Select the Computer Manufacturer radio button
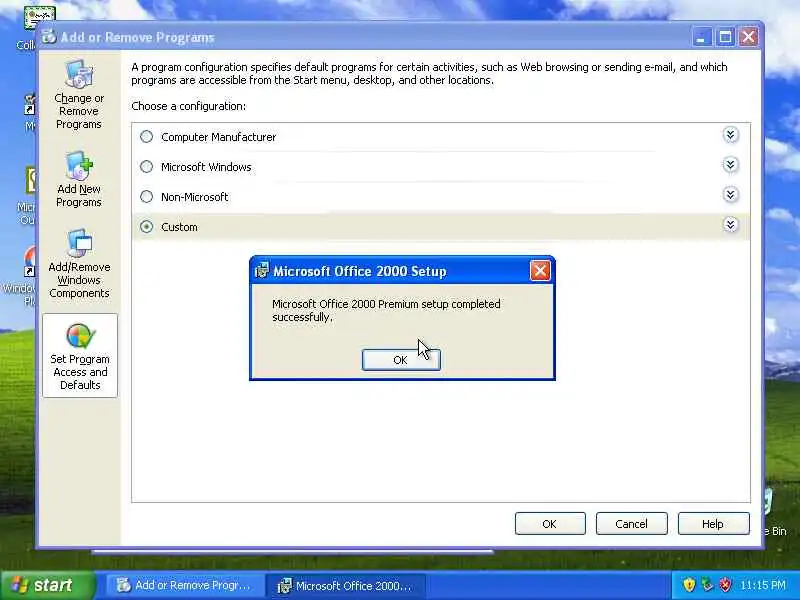The image size is (800, 600). [x=146, y=137]
